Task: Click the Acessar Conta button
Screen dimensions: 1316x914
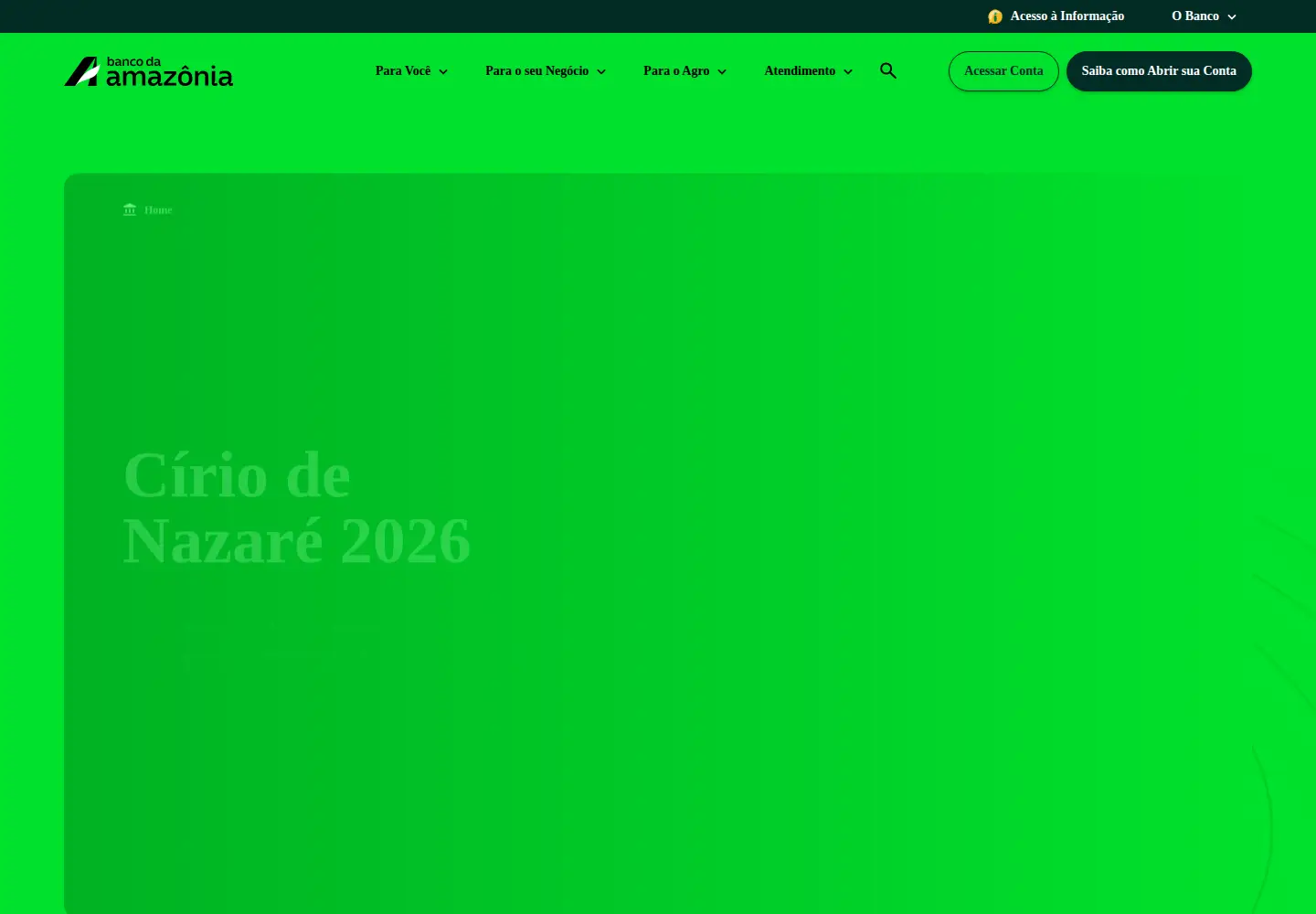Action: 1003,71
